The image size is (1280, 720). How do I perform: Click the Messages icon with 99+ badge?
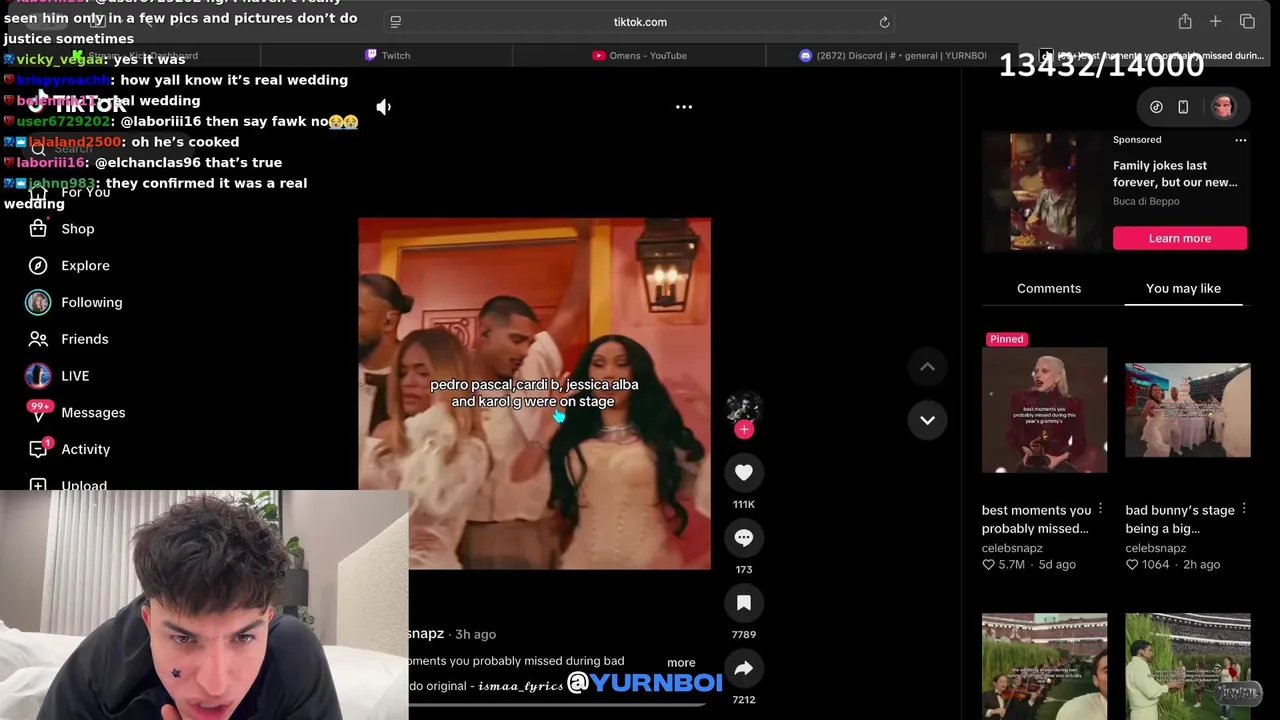click(x=38, y=412)
